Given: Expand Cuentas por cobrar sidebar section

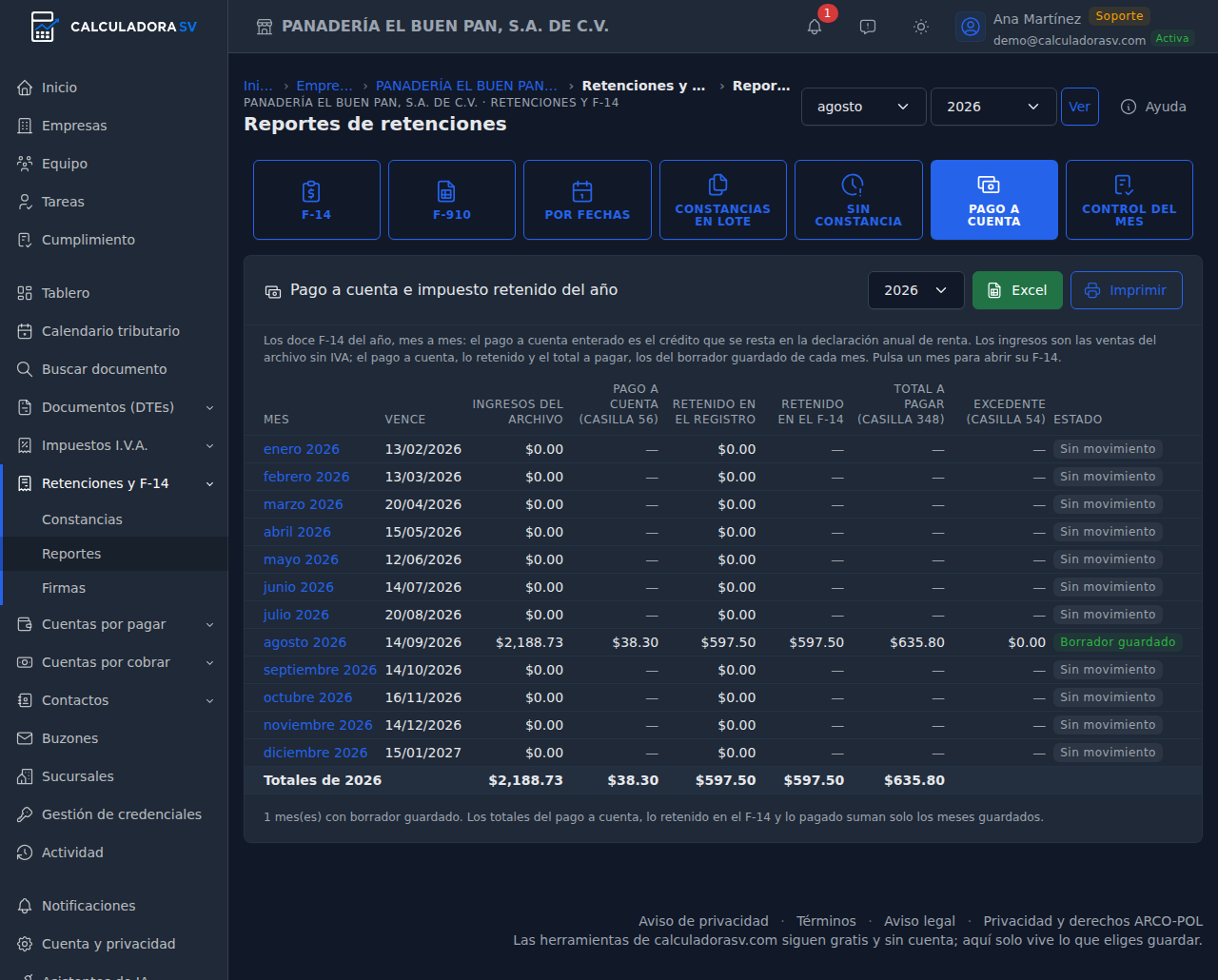Looking at the screenshot, I should coord(114,662).
